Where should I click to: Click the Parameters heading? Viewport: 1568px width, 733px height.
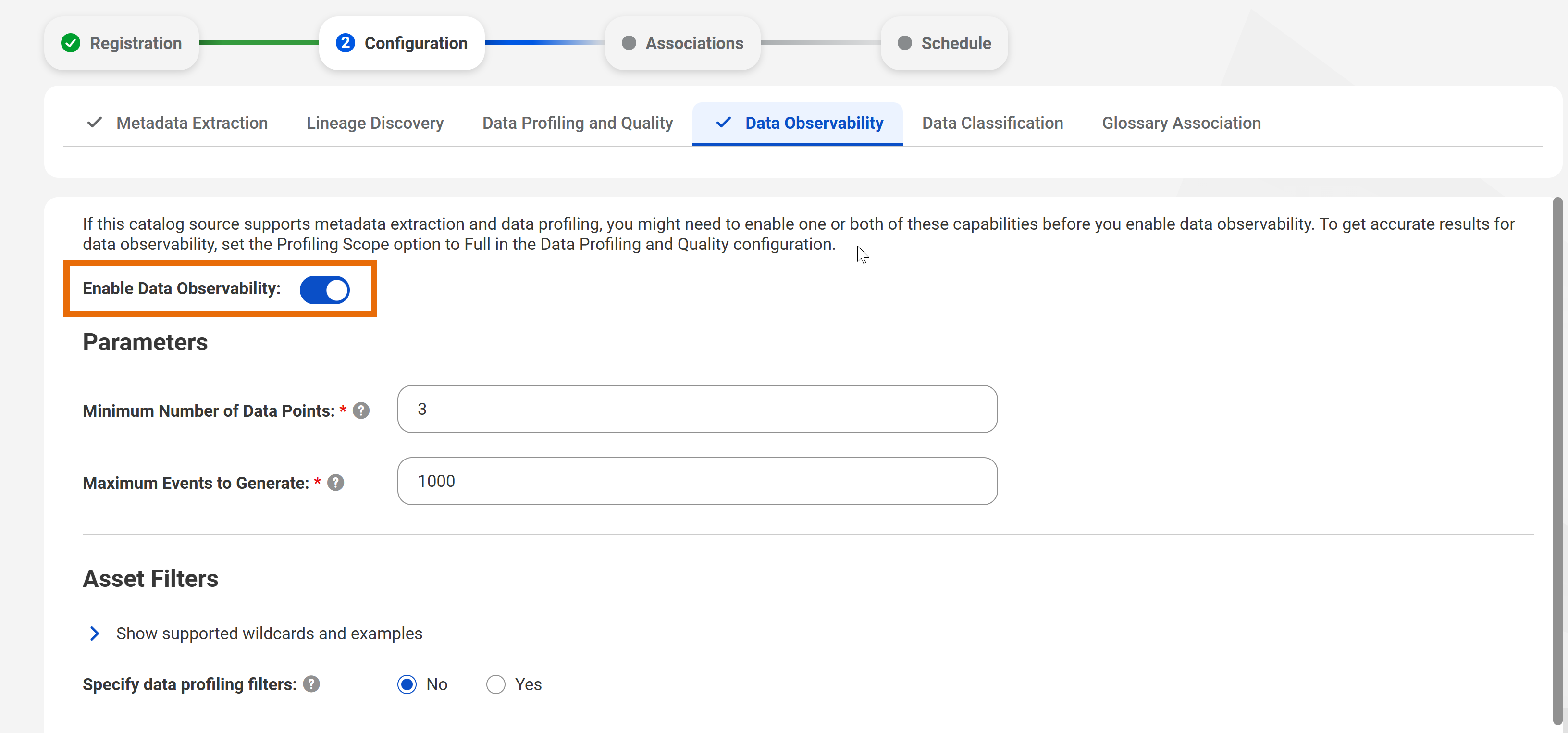pyautogui.click(x=145, y=342)
